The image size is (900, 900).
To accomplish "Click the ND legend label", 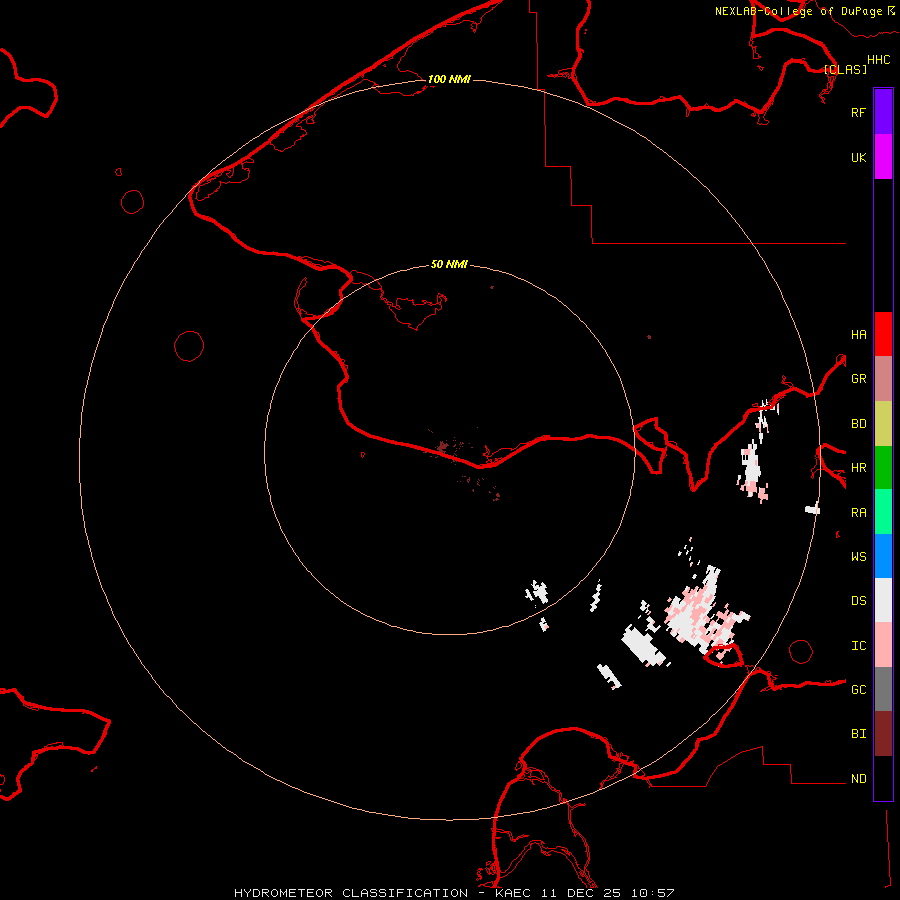I will click(x=858, y=779).
